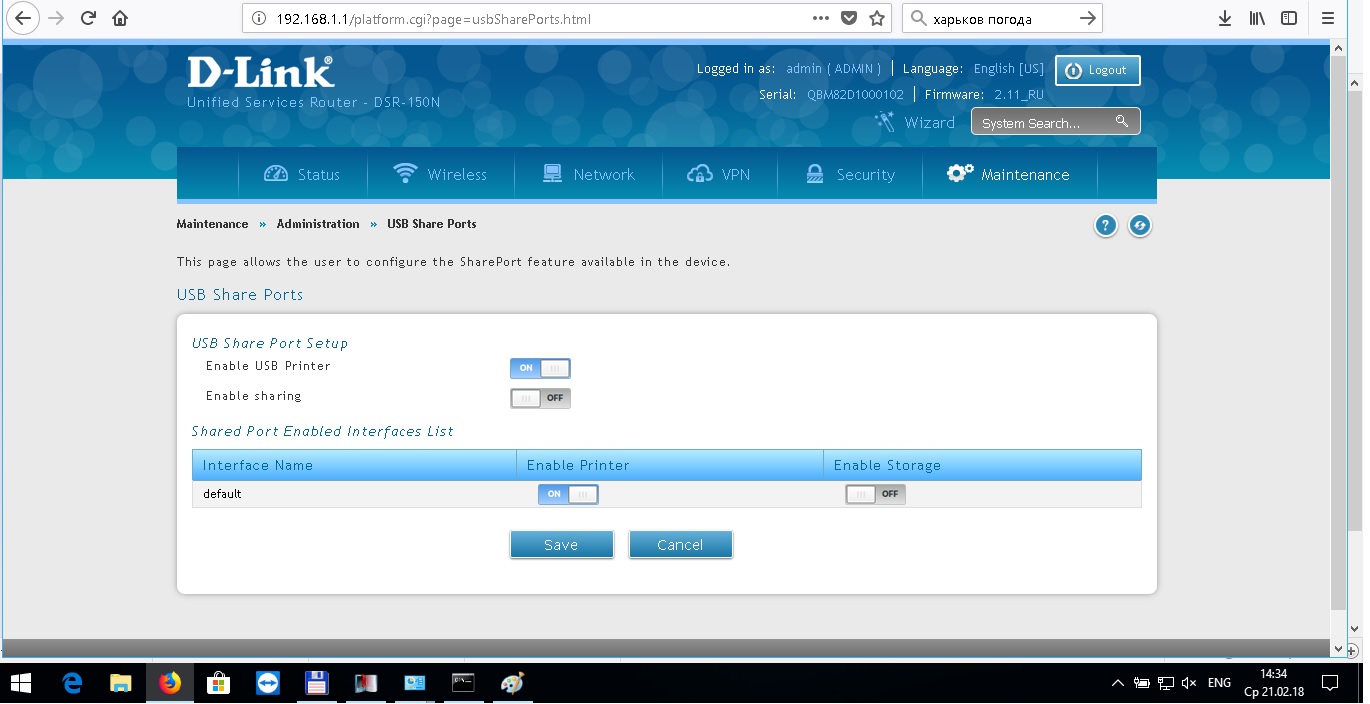Launch the Wizard

coord(915,122)
